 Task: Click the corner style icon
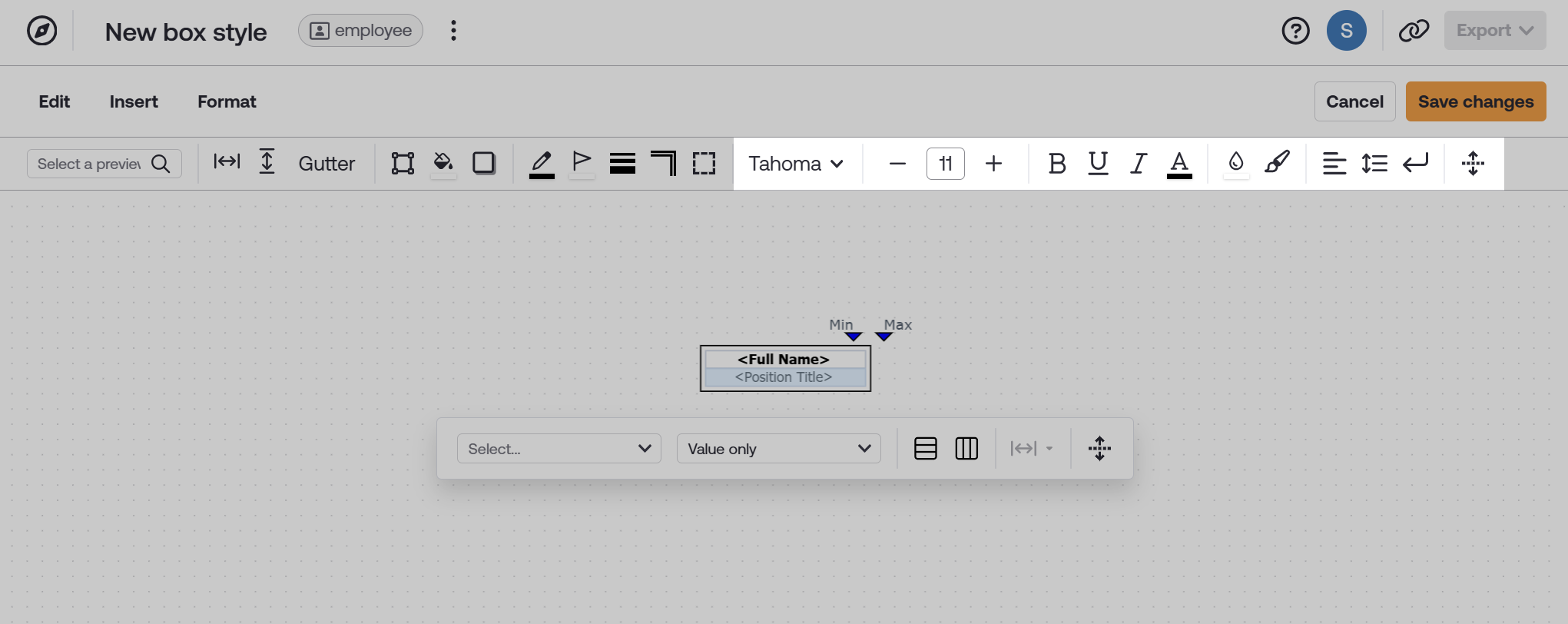(x=663, y=163)
